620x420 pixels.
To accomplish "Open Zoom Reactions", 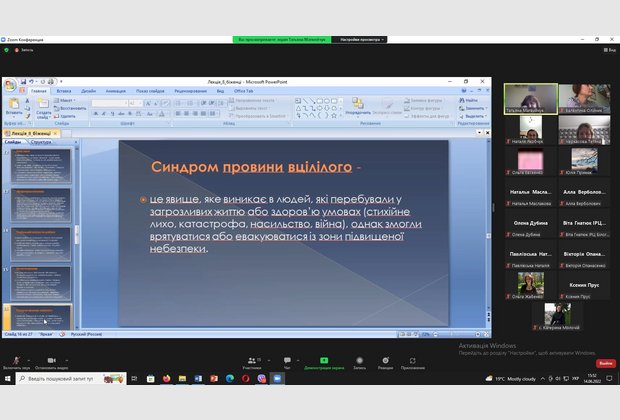I will point(384,361).
